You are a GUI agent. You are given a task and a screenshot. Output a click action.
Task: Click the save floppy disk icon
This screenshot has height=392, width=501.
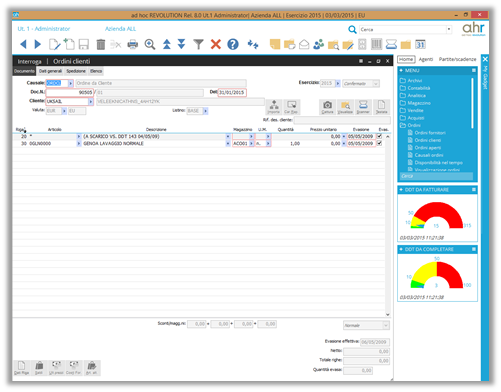pos(83,44)
